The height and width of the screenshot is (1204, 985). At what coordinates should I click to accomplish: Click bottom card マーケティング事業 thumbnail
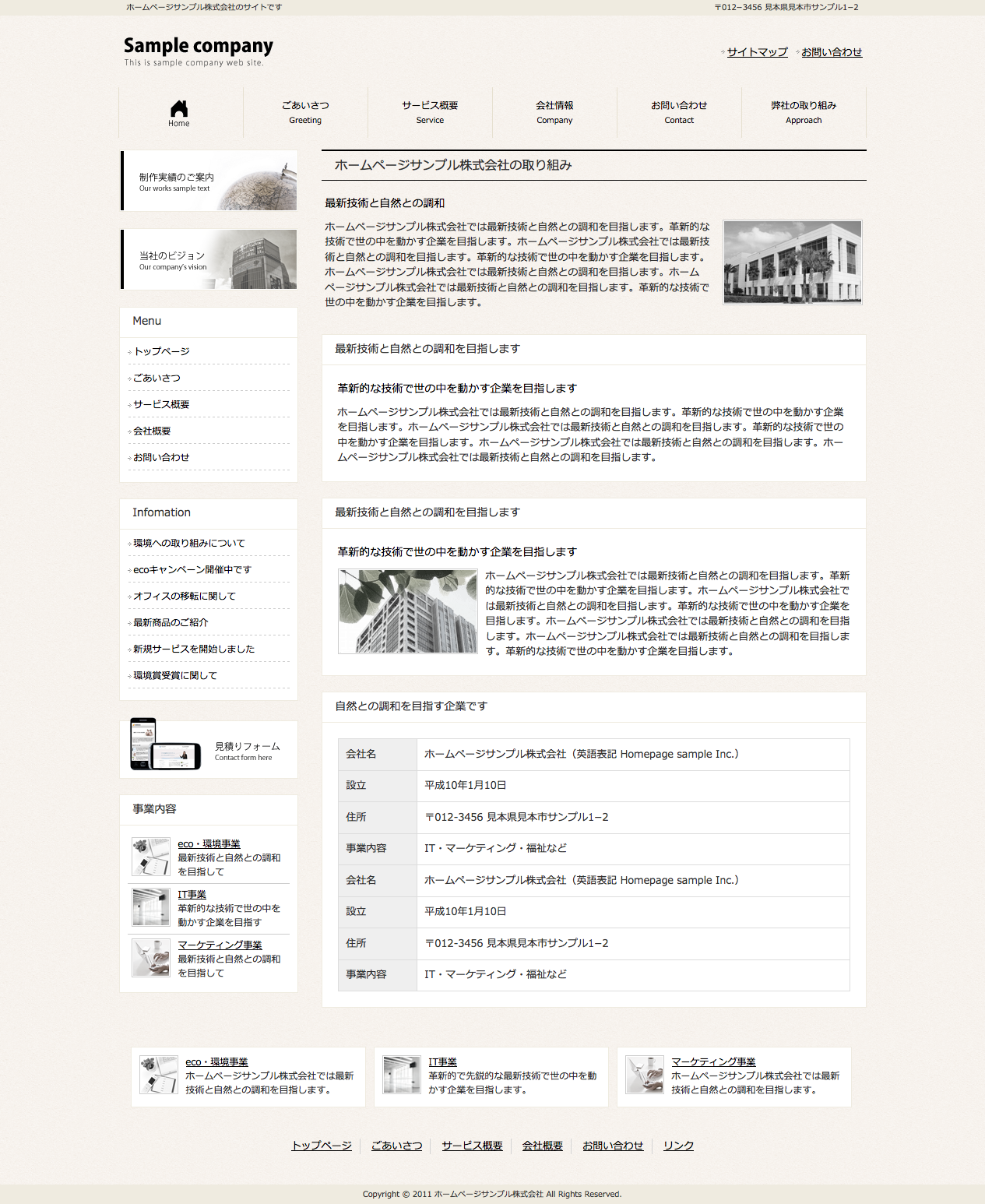tap(645, 1075)
